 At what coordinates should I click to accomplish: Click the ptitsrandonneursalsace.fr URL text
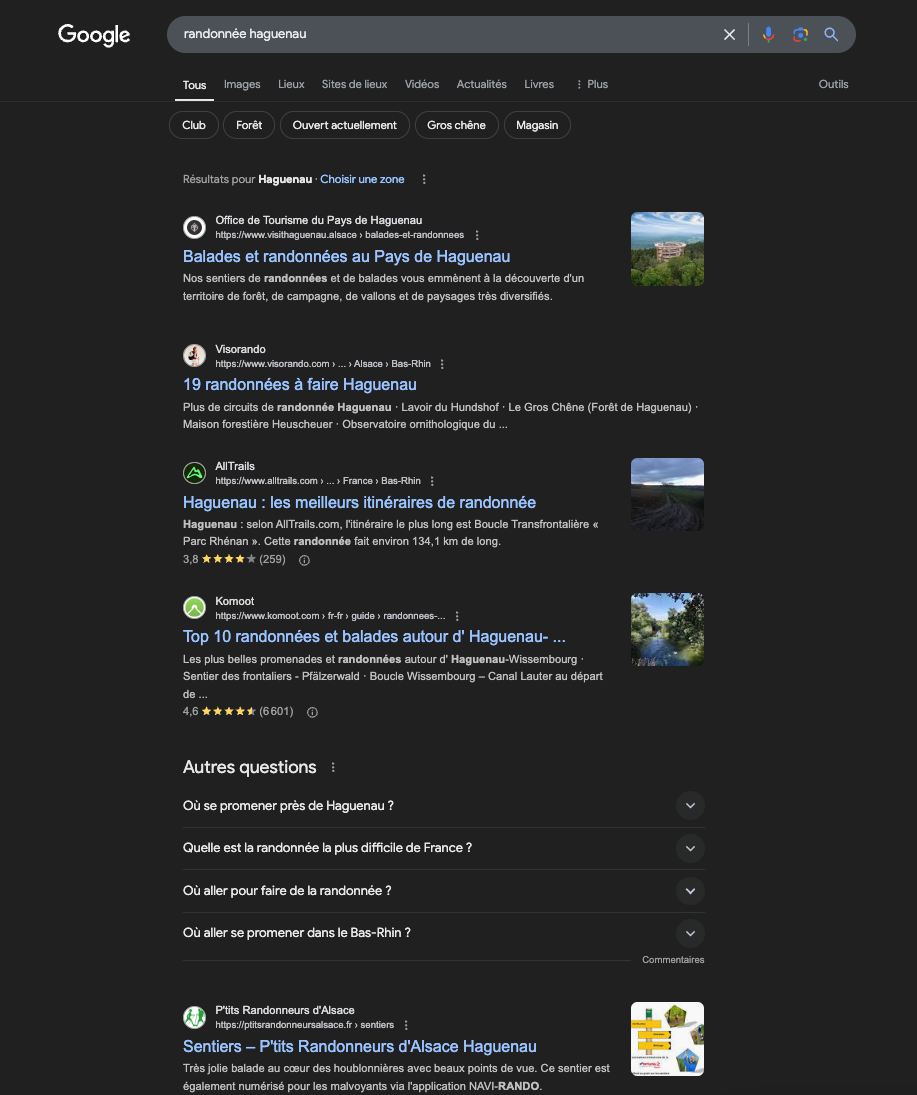tap(305, 1025)
